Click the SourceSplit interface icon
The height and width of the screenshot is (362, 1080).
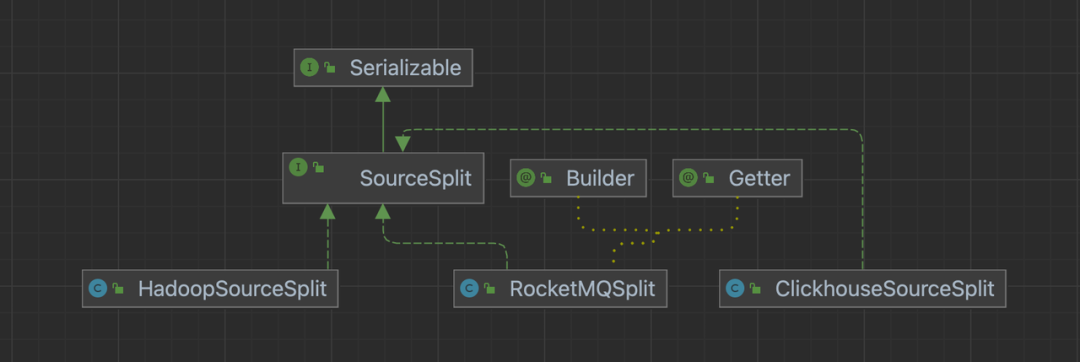pyautogui.click(x=298, y=167)
